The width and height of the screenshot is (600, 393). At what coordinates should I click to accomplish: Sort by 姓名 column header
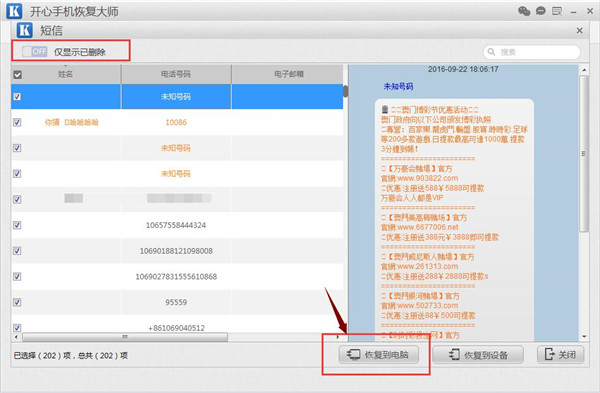click(x=66, y=74)
